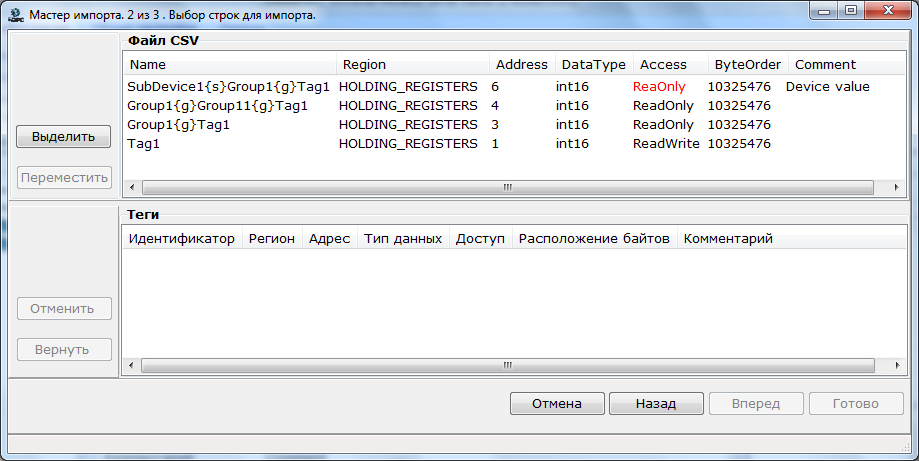The height and width of the screenshot is (461, 919).
Task: Click the Выделить button
Action: [x=63, y=136]
